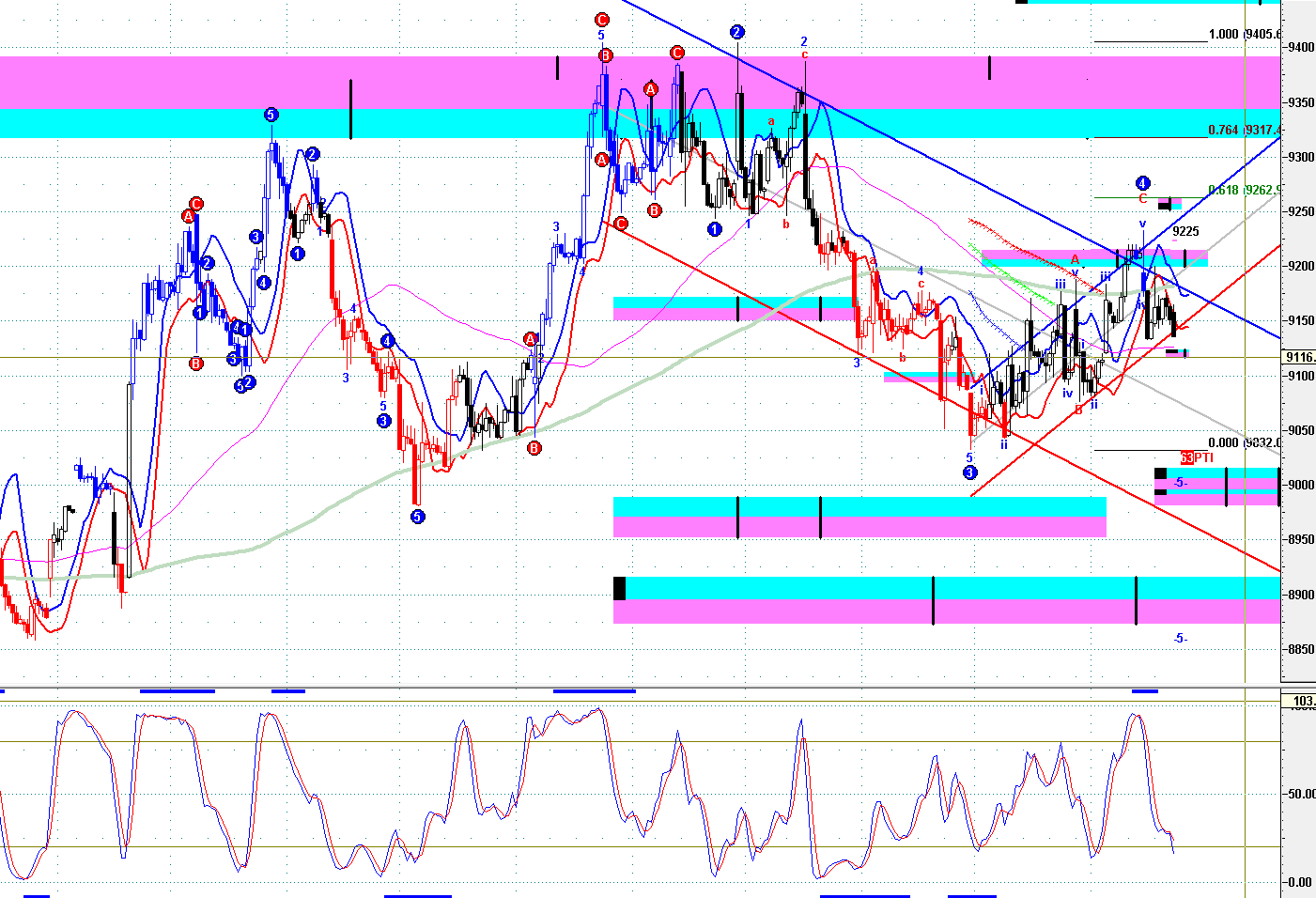1316x898 pixels.
Task: Select the 1.000 Fibonacci level label
Action: pyautogui.click(x=1223, y=34)
